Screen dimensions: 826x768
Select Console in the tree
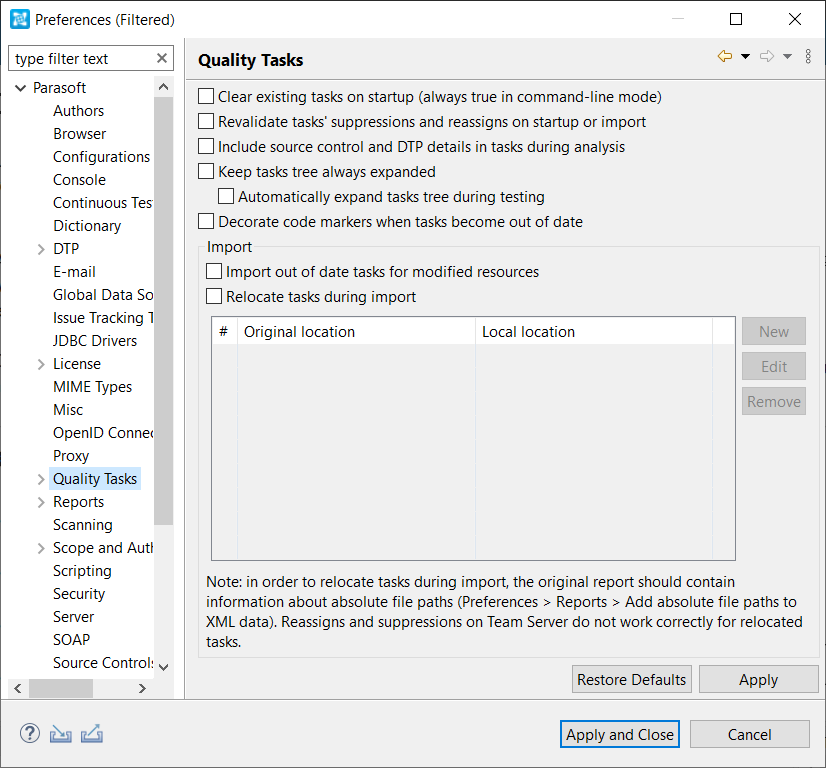point(80,180)
